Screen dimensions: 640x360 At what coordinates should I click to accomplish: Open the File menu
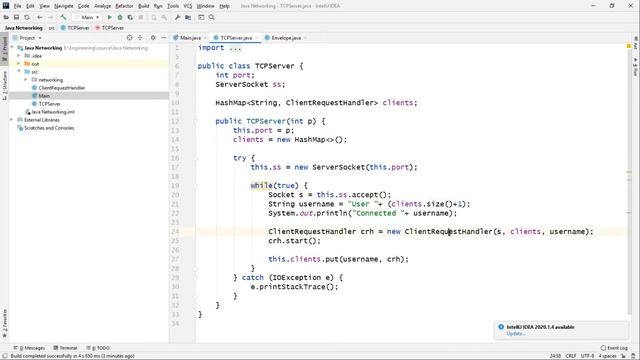(18, 6)
